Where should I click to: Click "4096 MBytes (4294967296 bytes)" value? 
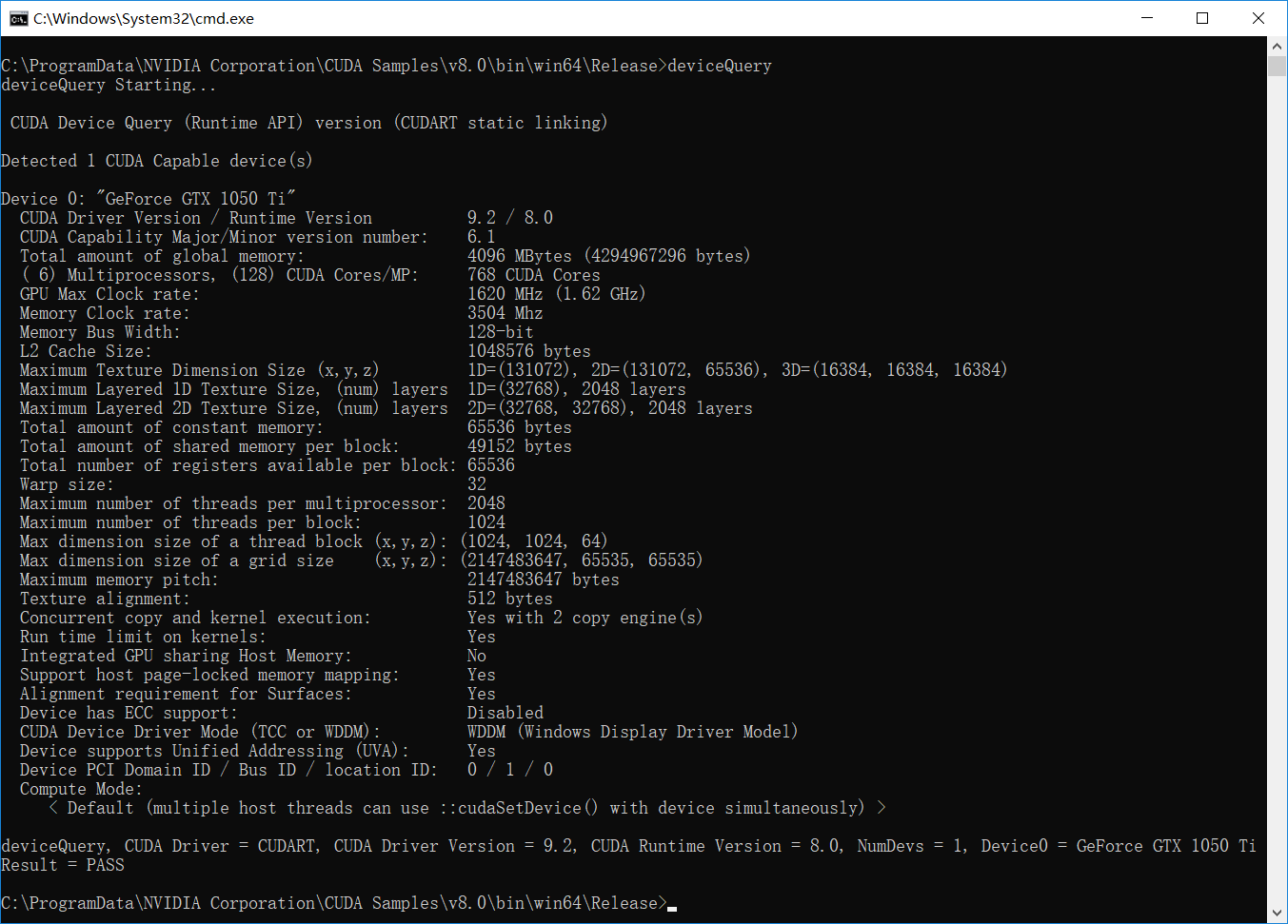609,256
